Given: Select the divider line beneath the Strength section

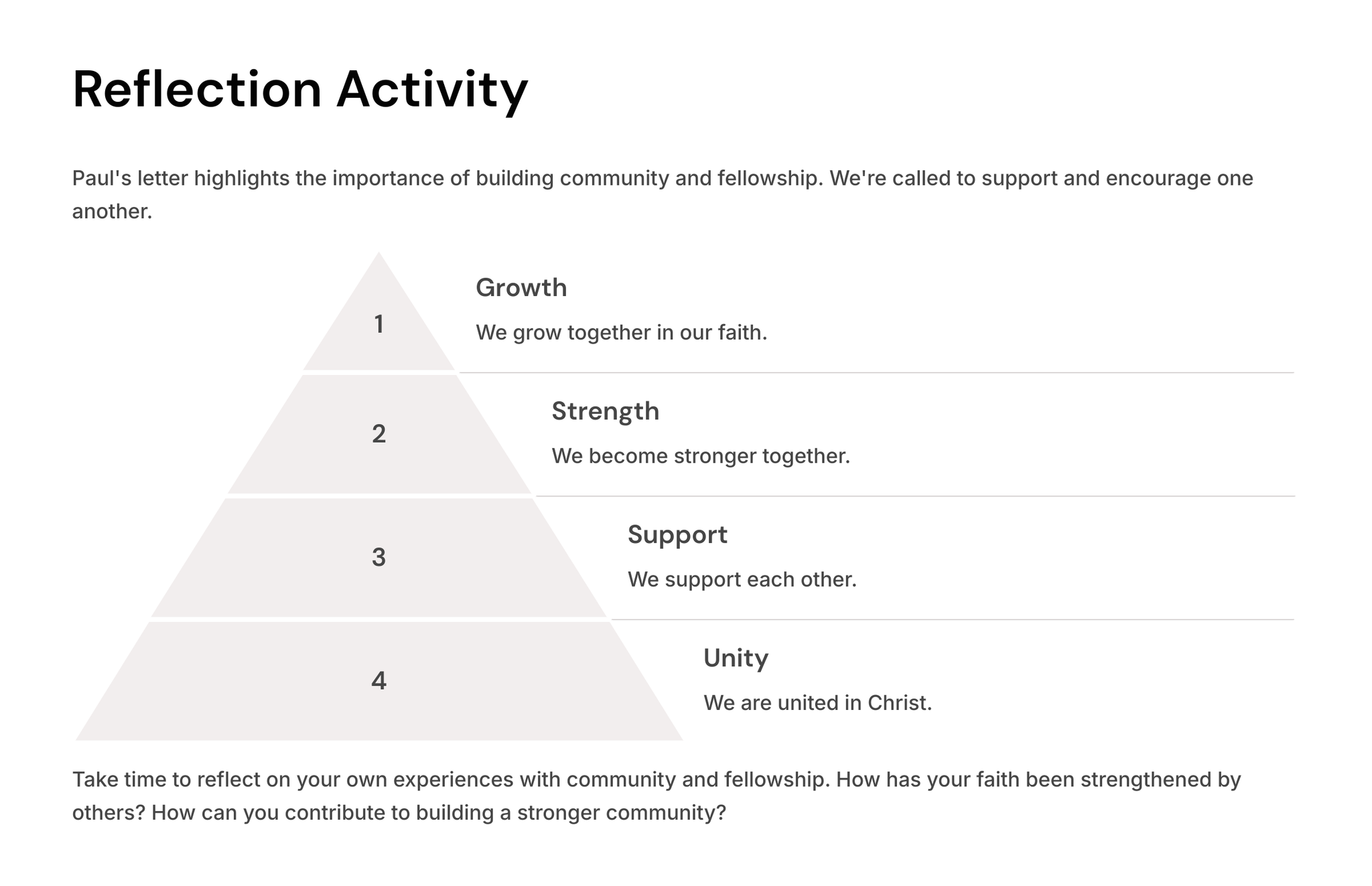Looking at the screenshot, I should coord(914,496).
